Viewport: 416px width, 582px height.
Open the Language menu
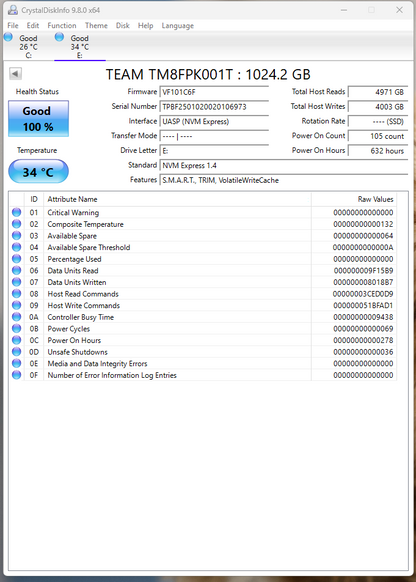point(177,26)
